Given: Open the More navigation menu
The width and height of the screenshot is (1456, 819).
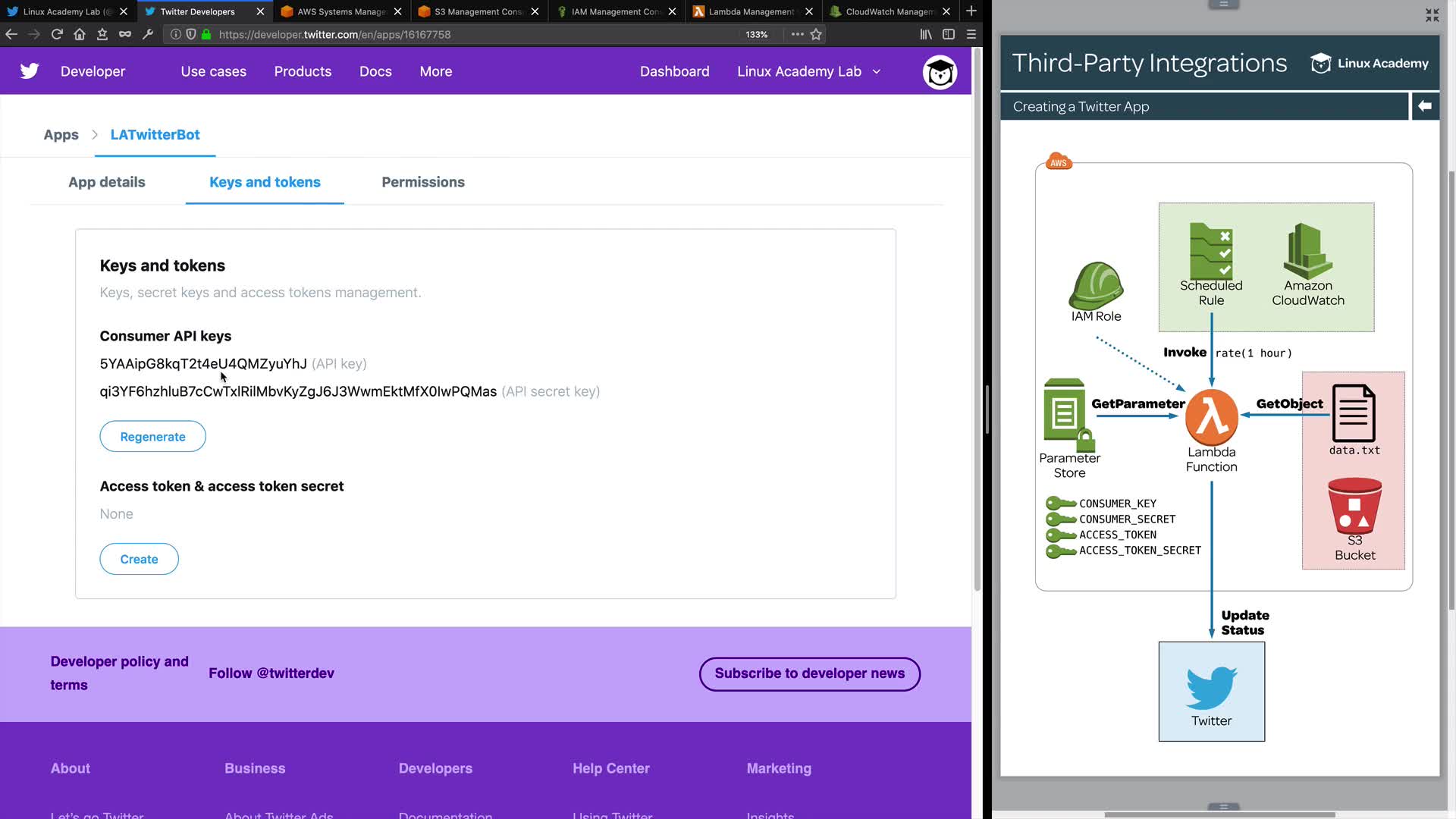Looking at the screenshot, I should click(435, 71).
